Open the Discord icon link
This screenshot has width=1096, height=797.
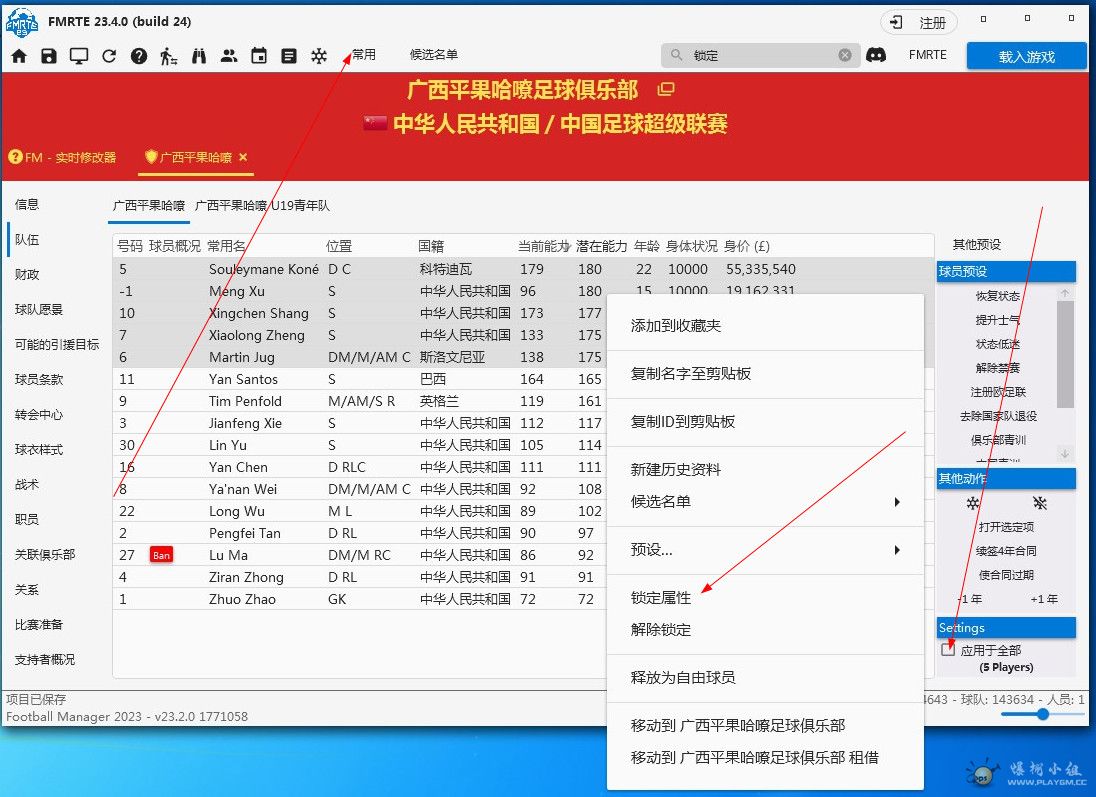[876, 55]
